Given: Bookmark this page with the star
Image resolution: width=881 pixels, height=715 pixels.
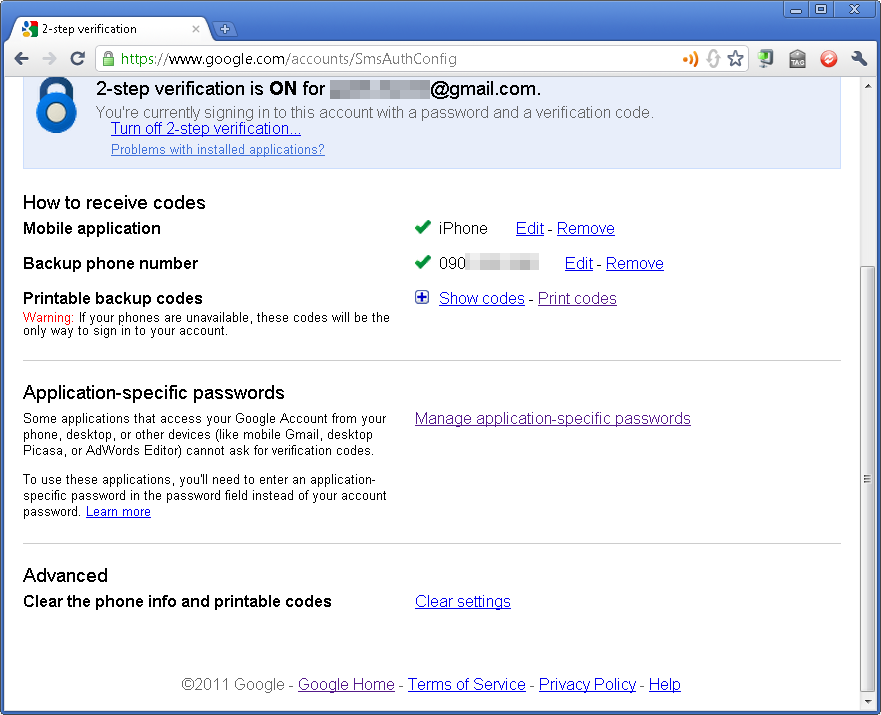Looking at the screenshot, I should point(735,58).
